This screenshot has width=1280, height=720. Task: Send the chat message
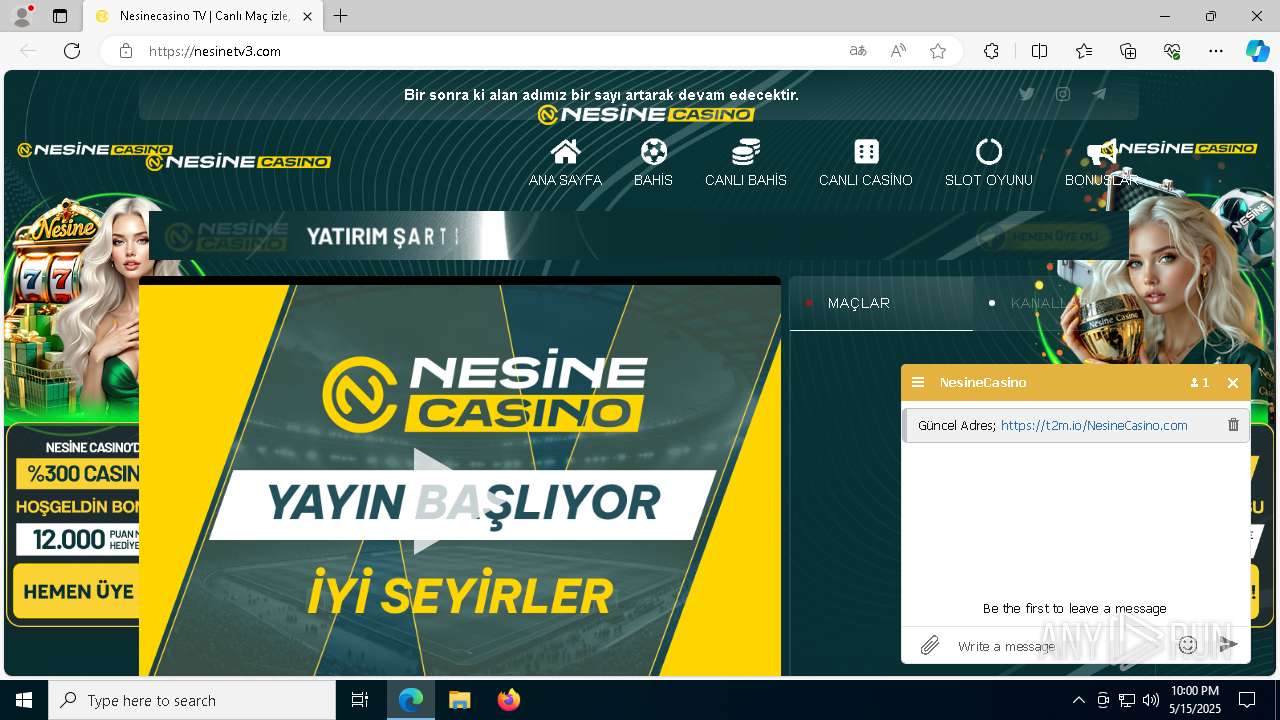pos(1228,646)
